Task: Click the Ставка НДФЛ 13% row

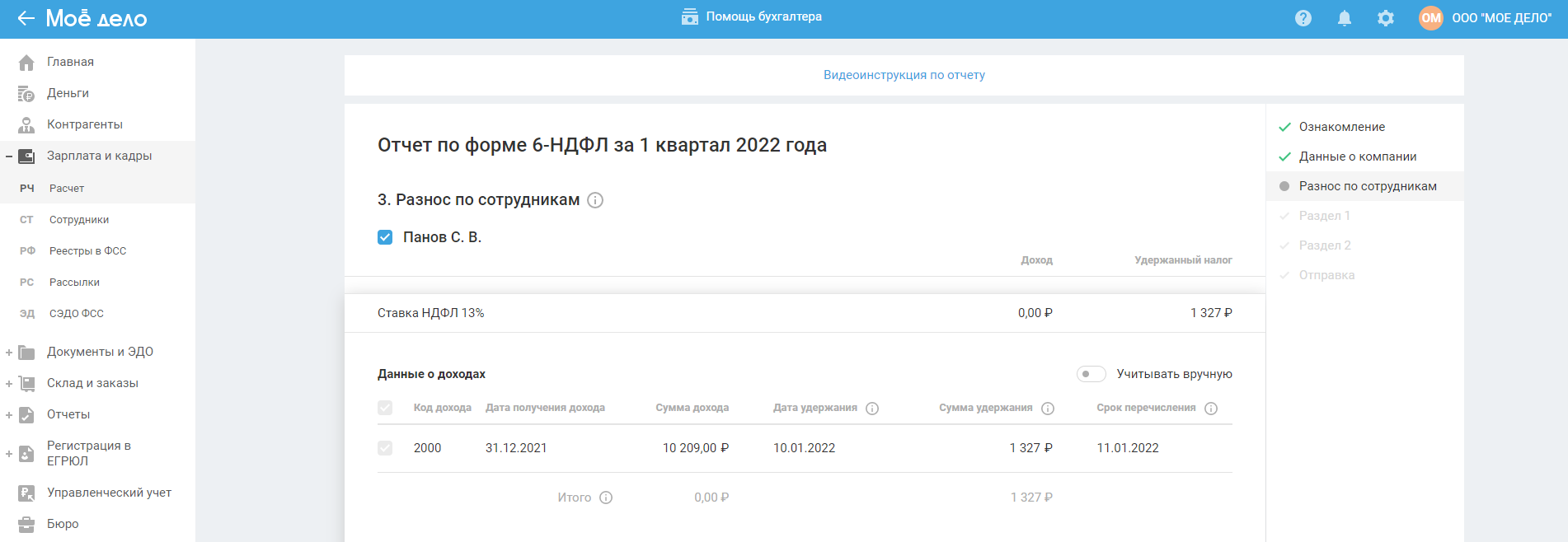Action: click(805, 313)
